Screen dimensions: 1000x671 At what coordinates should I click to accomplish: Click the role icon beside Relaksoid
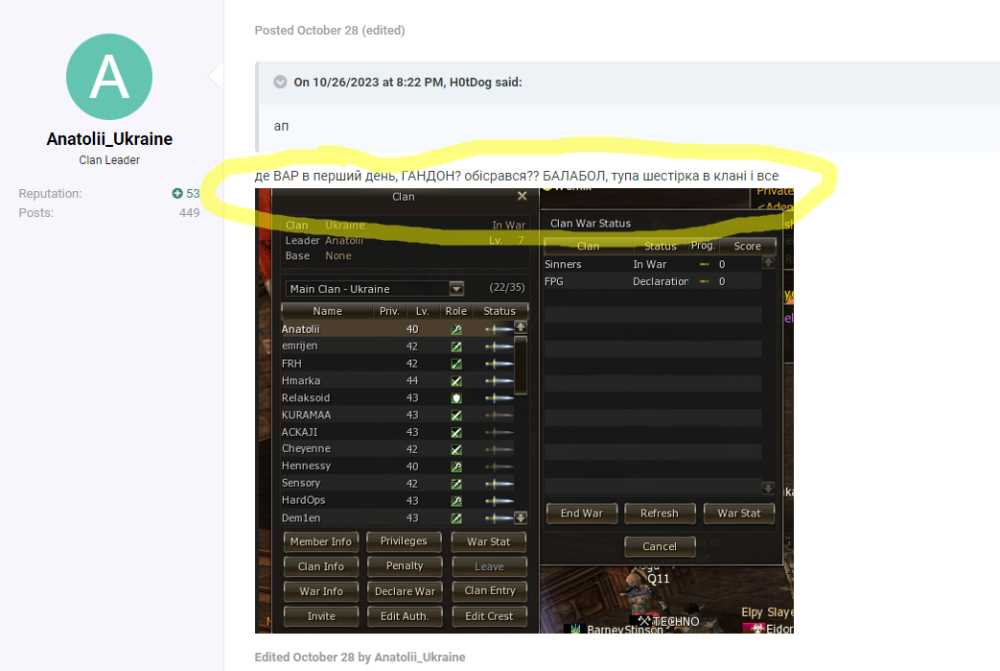(456, 398)
